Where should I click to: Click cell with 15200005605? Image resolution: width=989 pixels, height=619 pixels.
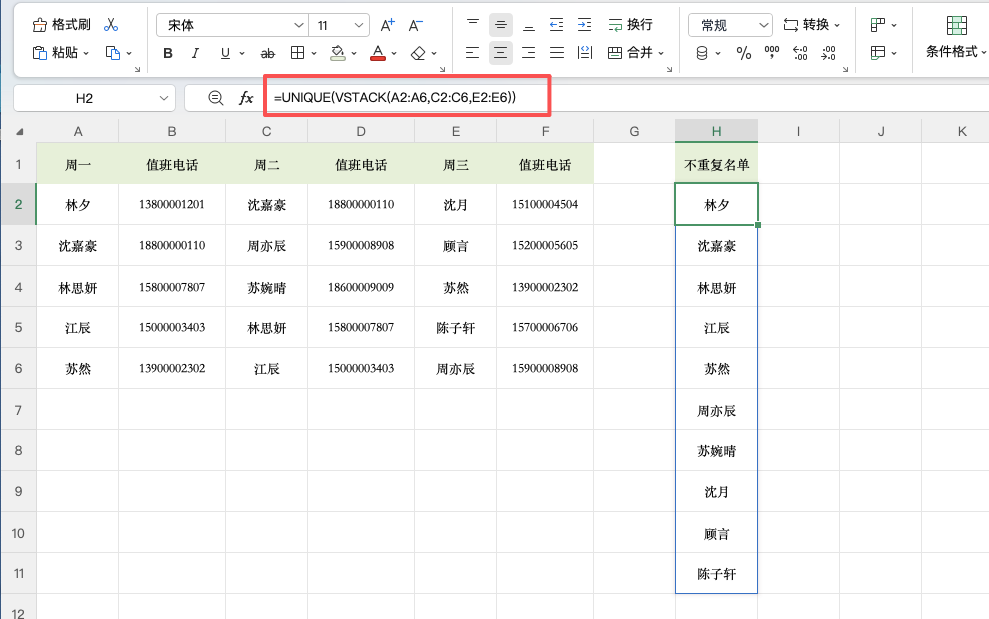click(x=545, y=245)
